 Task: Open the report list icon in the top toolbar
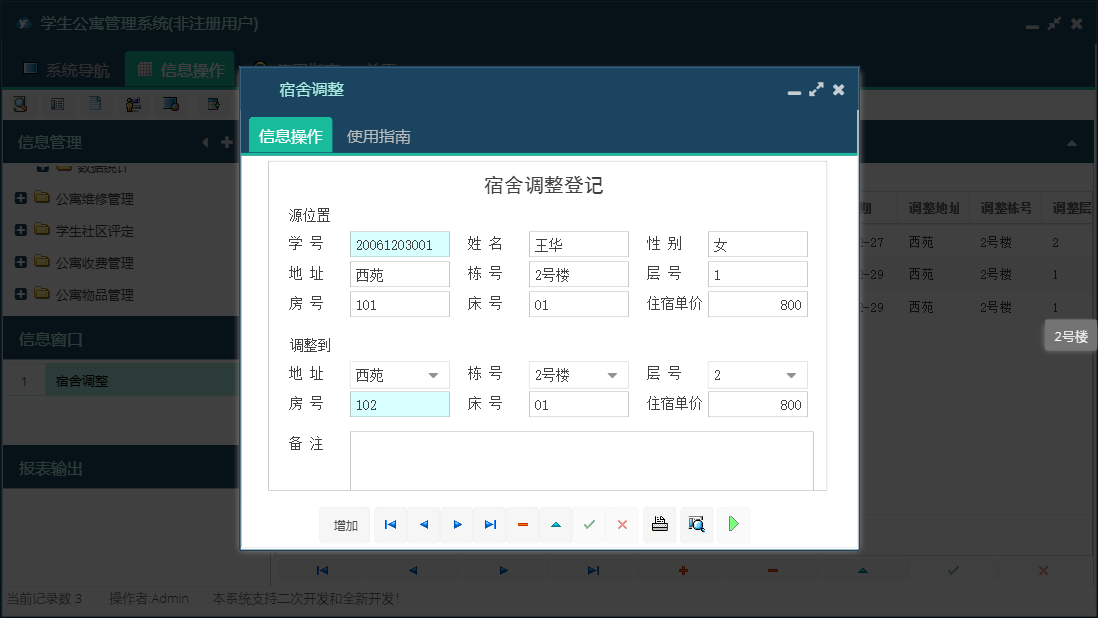(56, 103)
